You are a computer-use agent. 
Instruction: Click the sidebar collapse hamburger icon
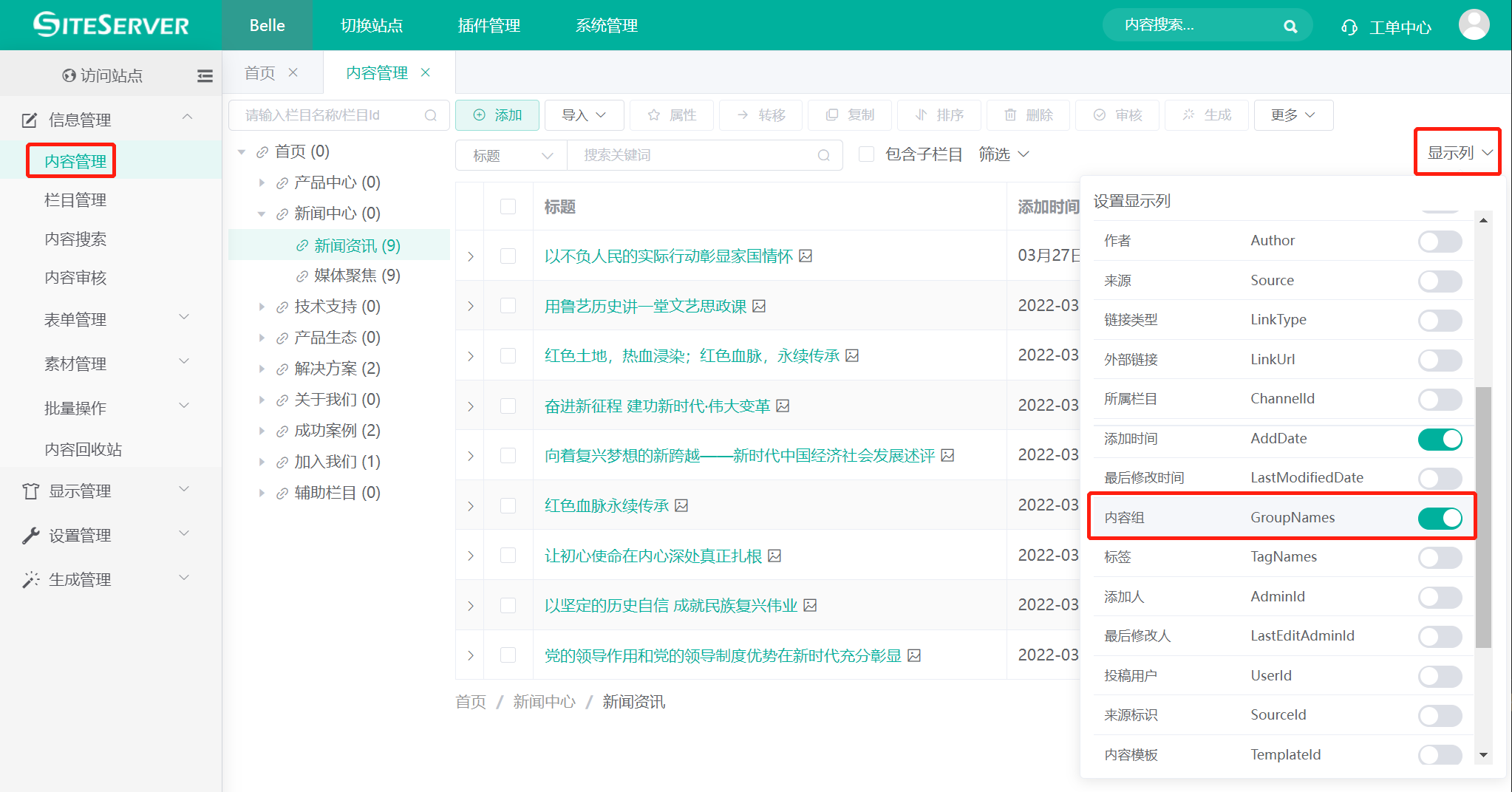[205, 75]
